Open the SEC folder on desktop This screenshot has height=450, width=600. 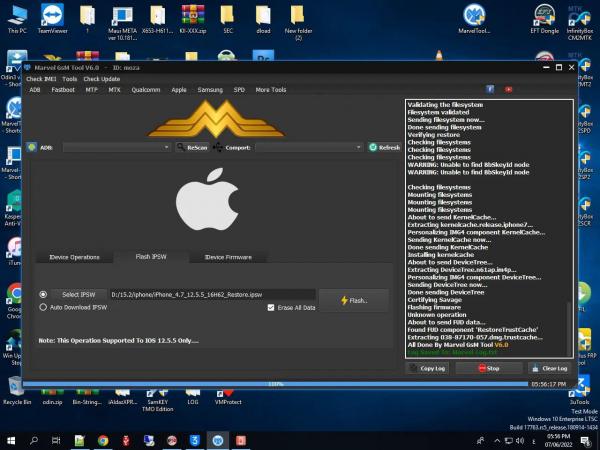[x=228, y=19]
